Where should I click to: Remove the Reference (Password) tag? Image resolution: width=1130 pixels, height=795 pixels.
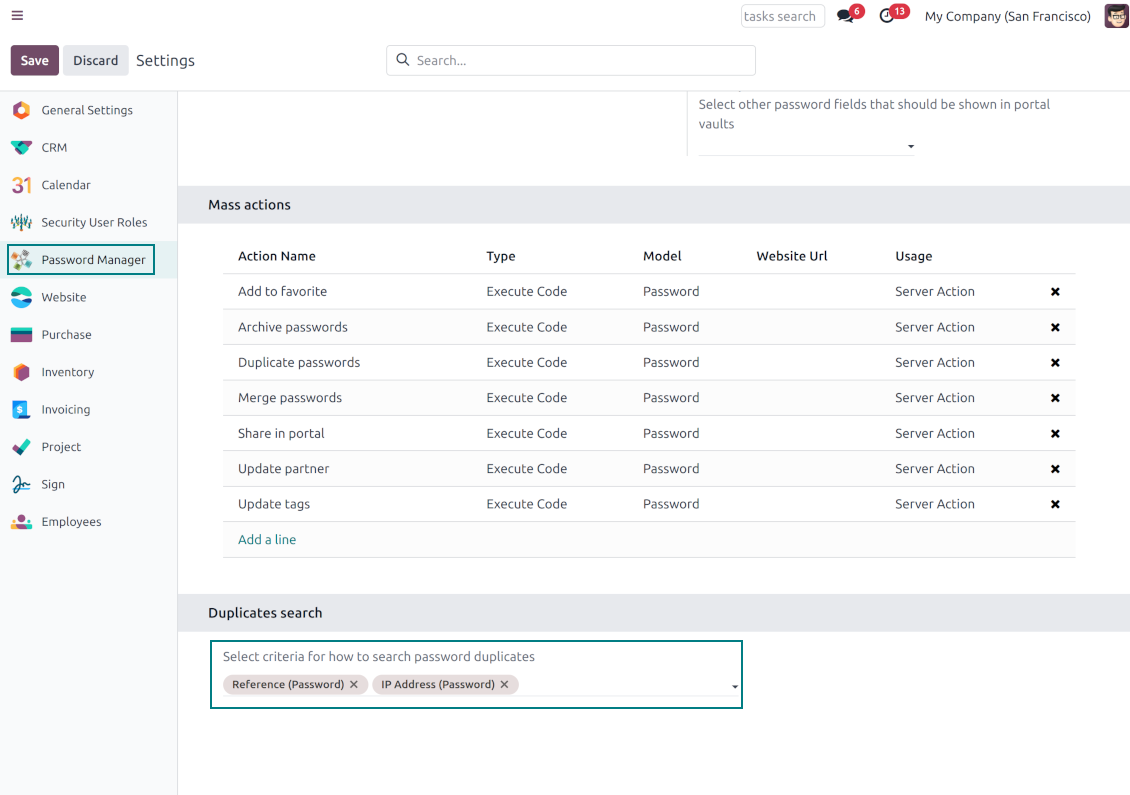(x=354, y=685)
